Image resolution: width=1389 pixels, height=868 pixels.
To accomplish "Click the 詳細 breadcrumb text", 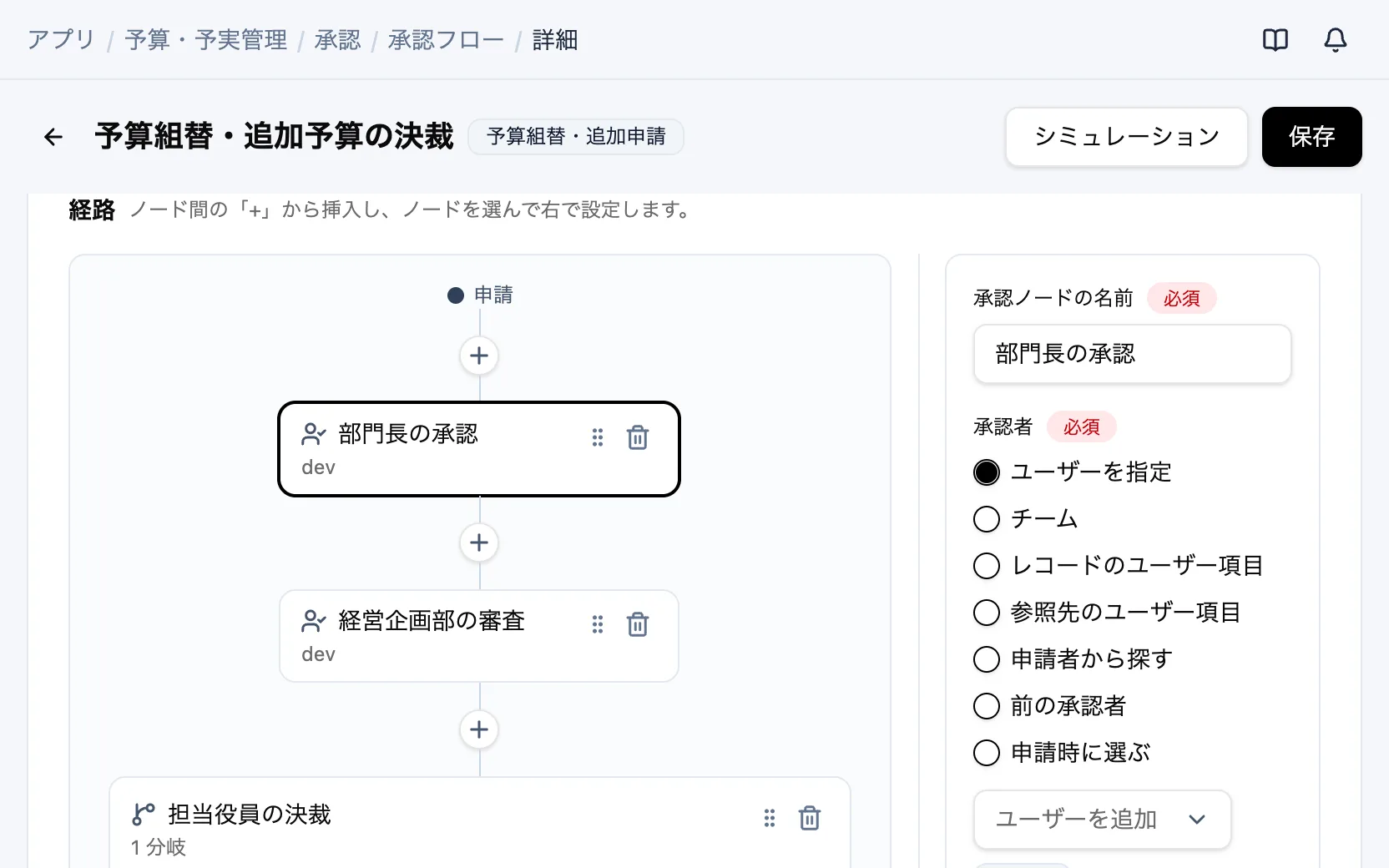I will click(554, 40).
